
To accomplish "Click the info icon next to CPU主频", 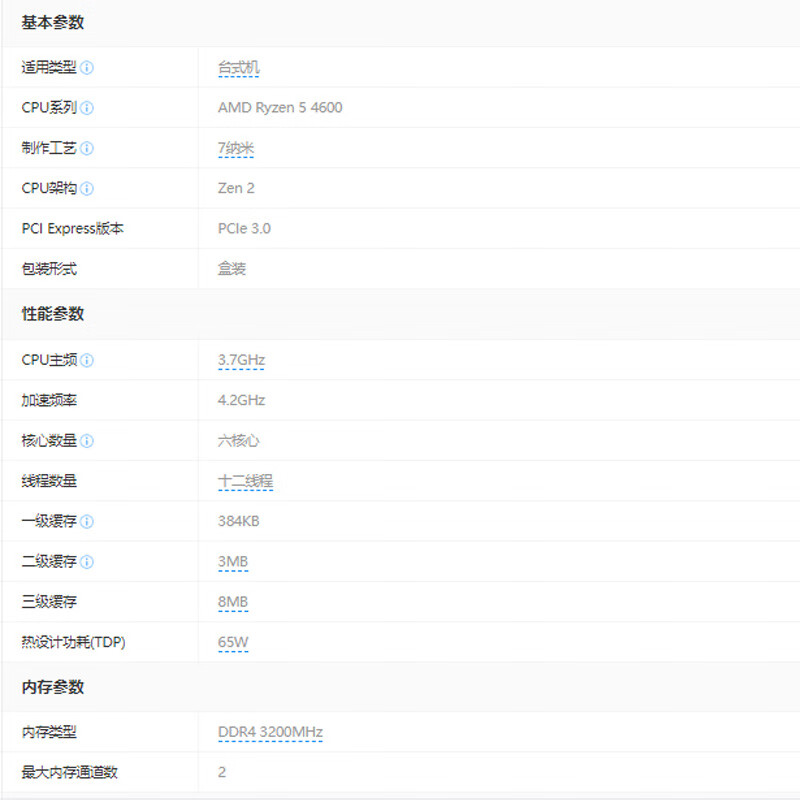I will [x=87, y=360].
